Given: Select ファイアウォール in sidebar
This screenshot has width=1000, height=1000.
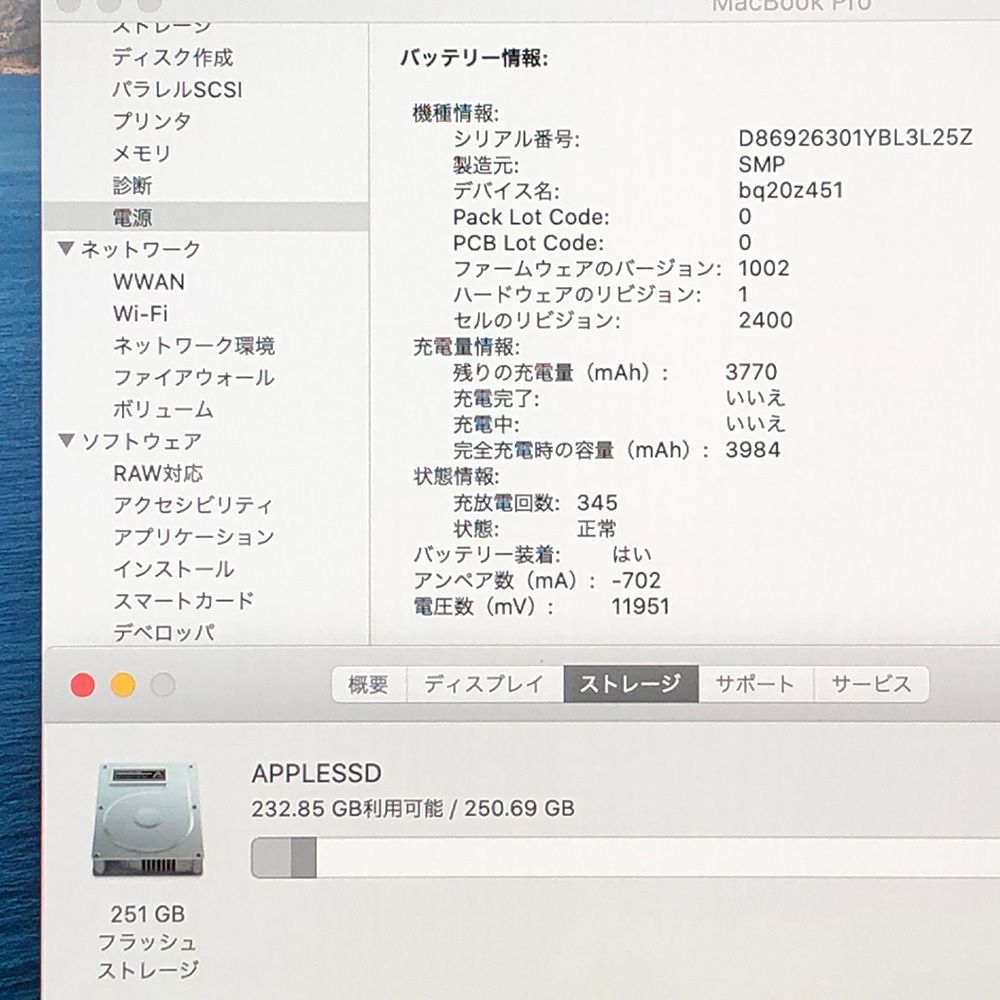Looking at the screenshot, I should [x=194, y=378].
